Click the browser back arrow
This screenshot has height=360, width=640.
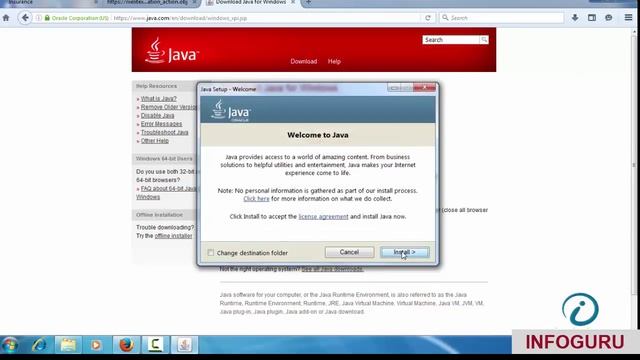coord(25,18)
